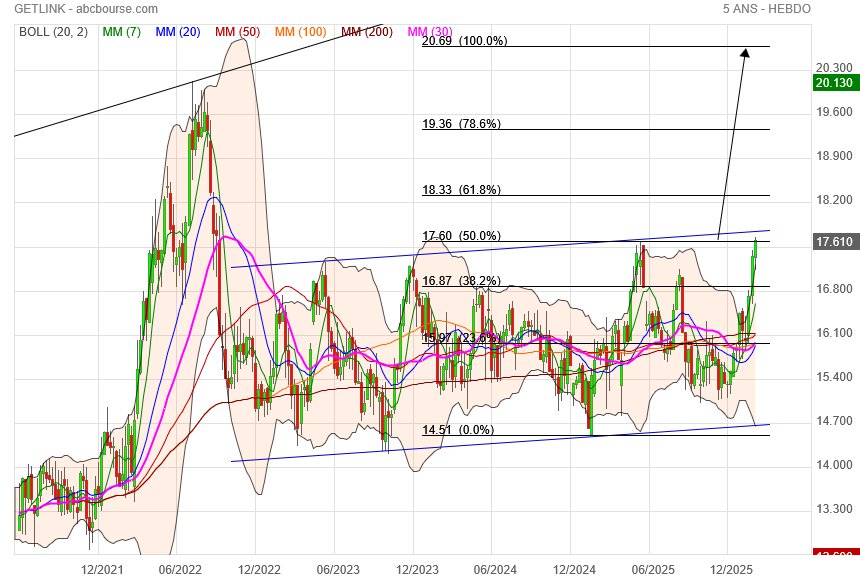Click the 14.000 price axis value
The image size is (860, 580).
pyautogui.click(x=834, y=465)
